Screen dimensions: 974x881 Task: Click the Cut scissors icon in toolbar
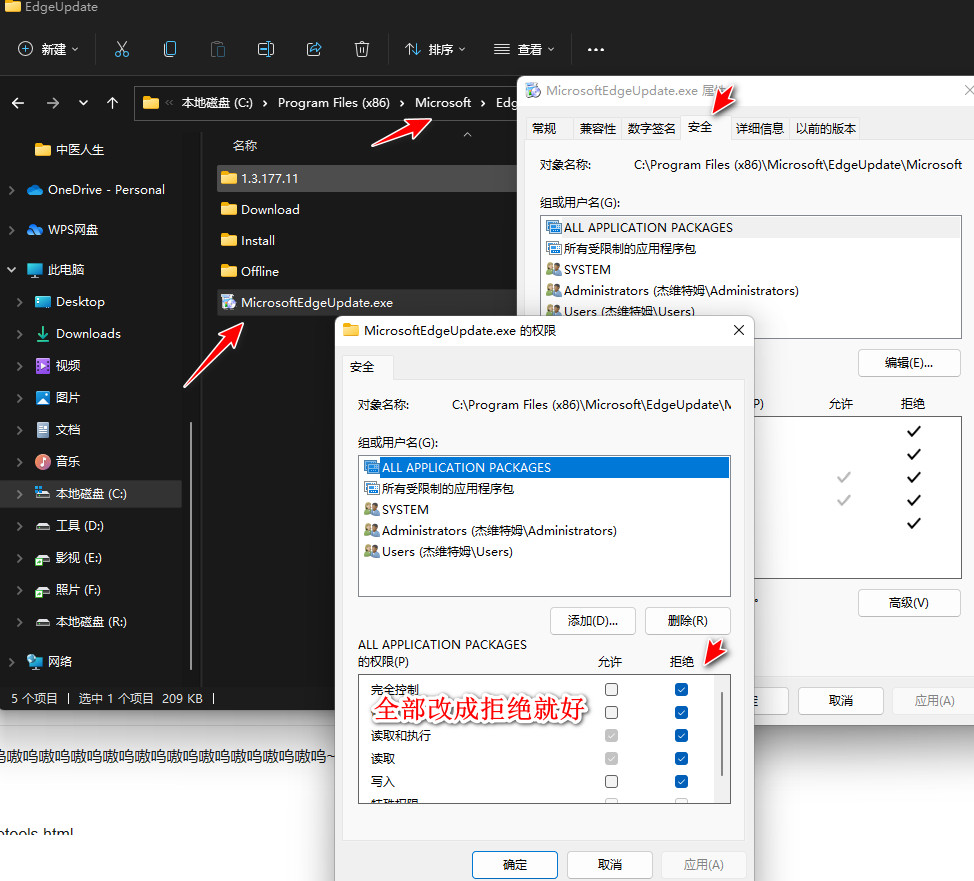click(x=122, y=49)
